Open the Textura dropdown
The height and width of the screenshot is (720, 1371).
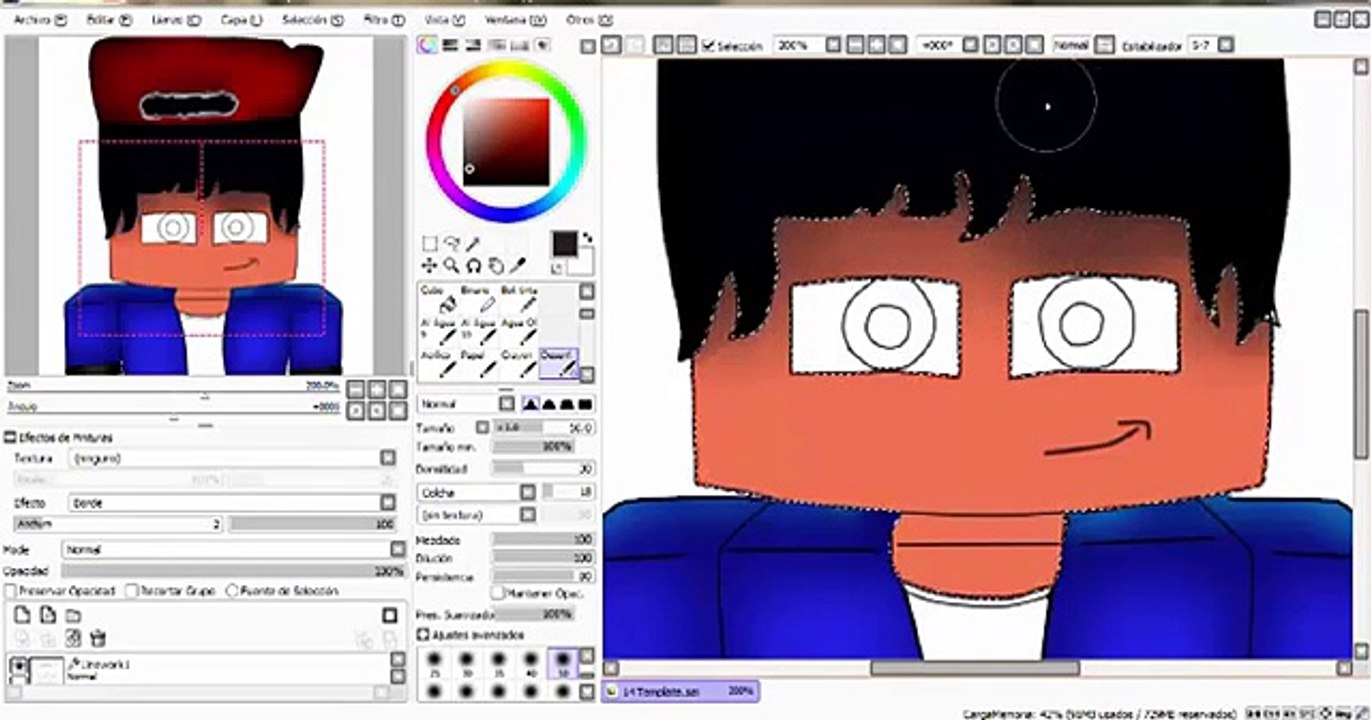(x=234, y=458)
